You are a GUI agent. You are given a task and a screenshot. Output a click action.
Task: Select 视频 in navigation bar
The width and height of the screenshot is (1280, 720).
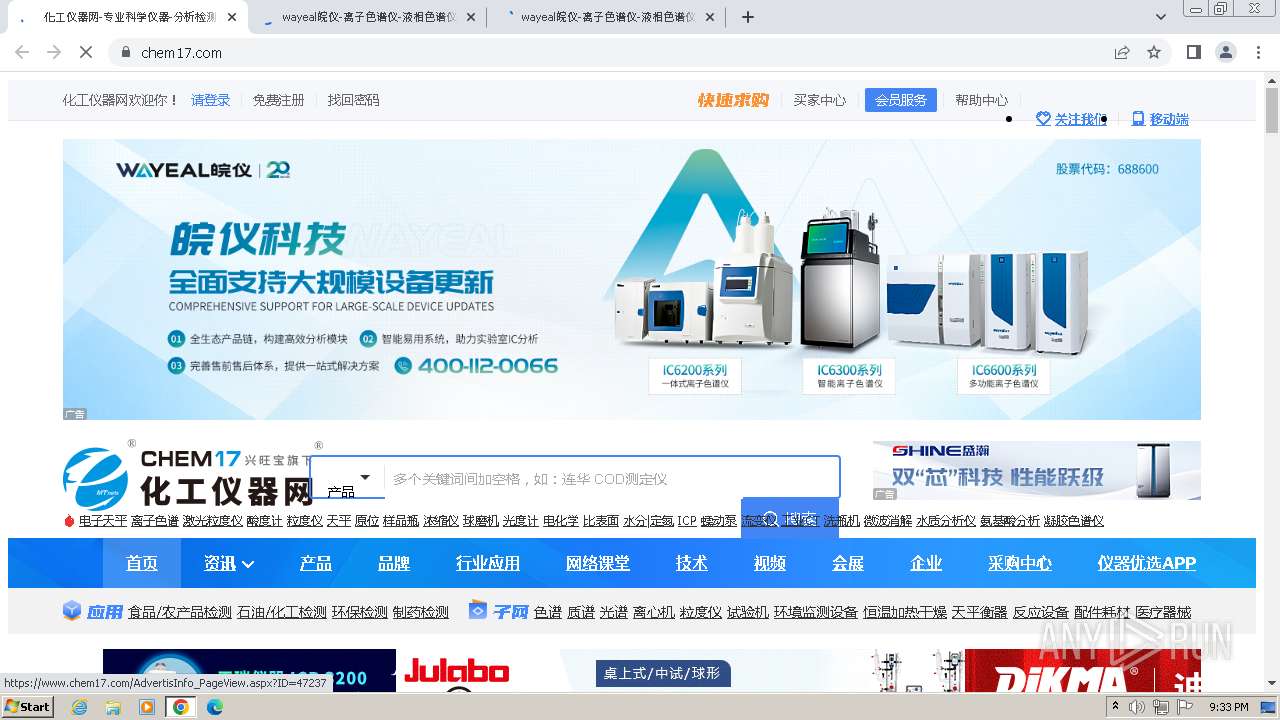770,563
